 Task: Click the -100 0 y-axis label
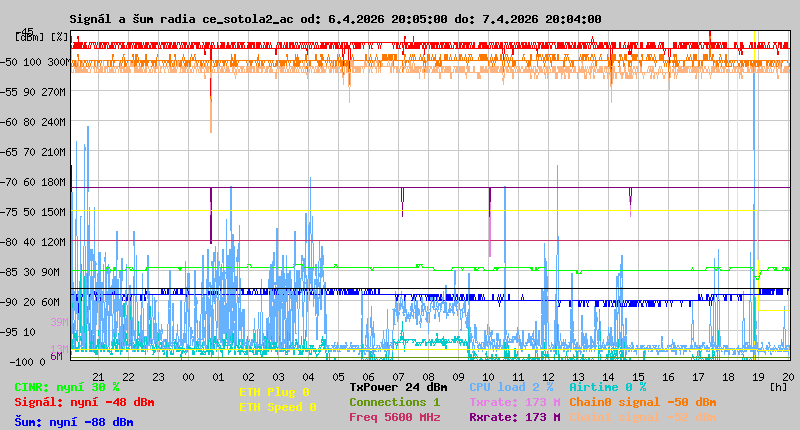click(x=28, y=362)
